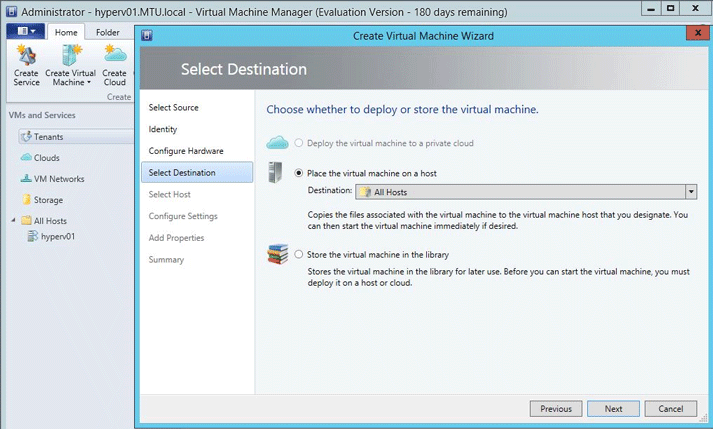Click the Previous button

click(x=555, y=408)
